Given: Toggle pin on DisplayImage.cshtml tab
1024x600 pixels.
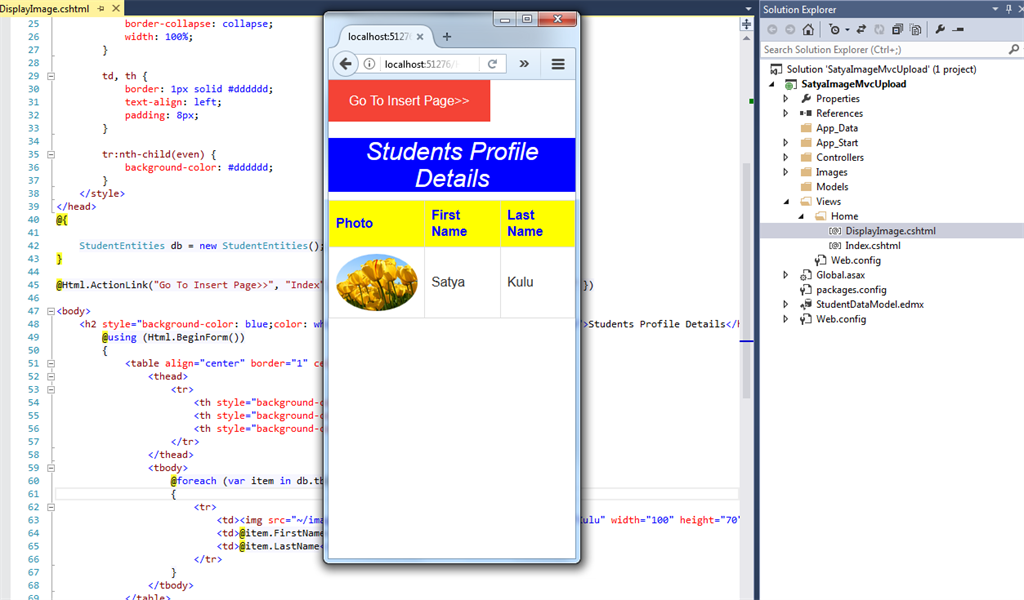Looking at the screenshot, I should (x=101, y=8).
